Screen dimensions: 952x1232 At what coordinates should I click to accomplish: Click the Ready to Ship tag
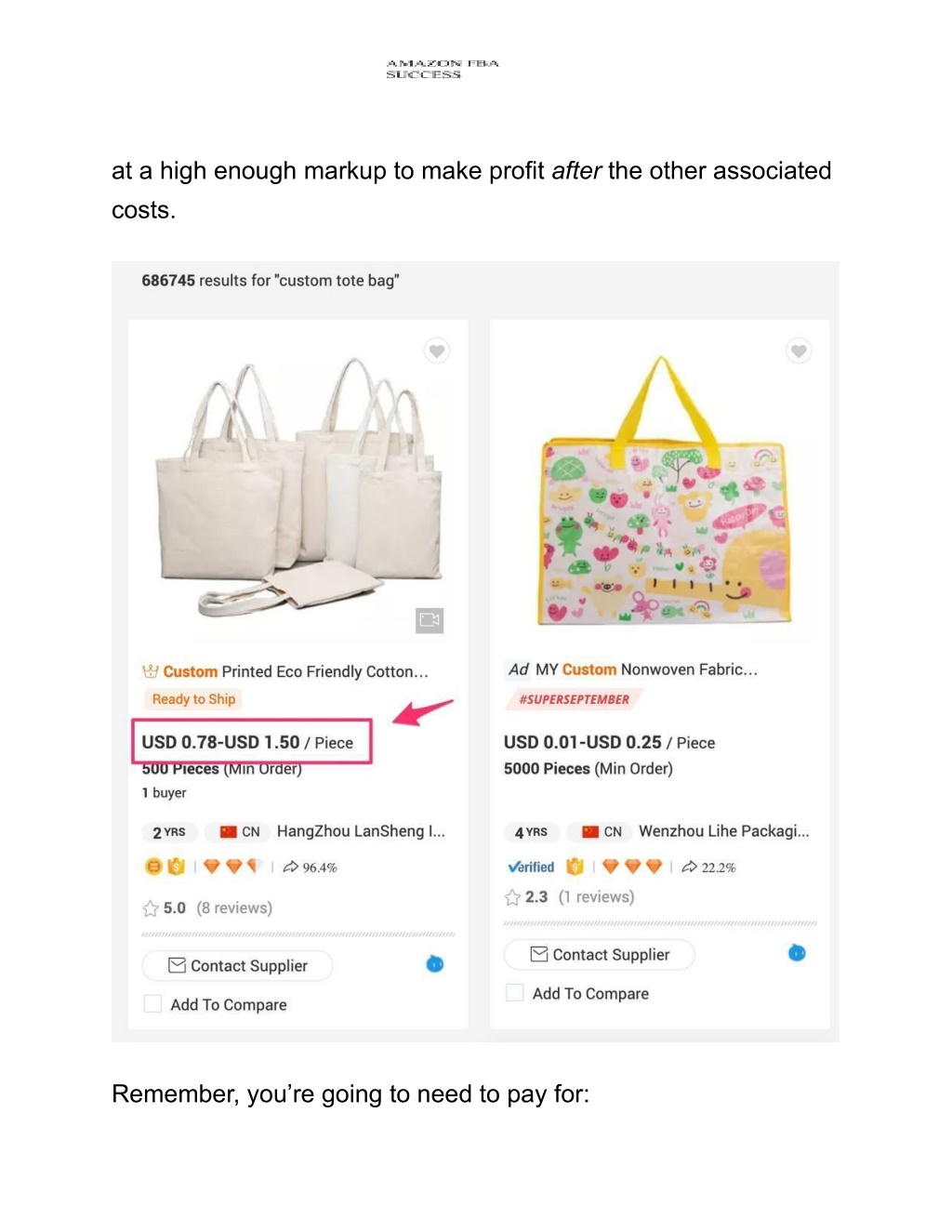(193, 699)
